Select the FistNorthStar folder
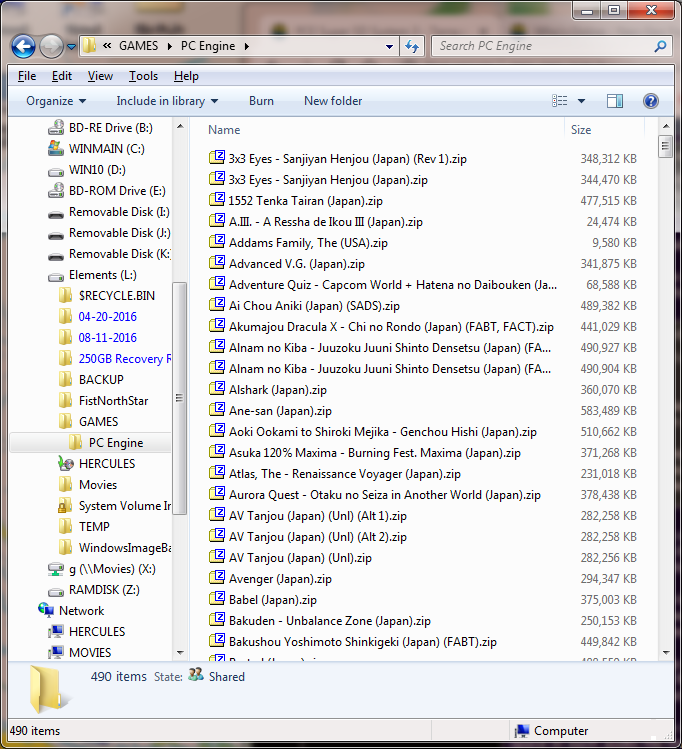Viewport: 682px width, 749px height. (113, 401)
